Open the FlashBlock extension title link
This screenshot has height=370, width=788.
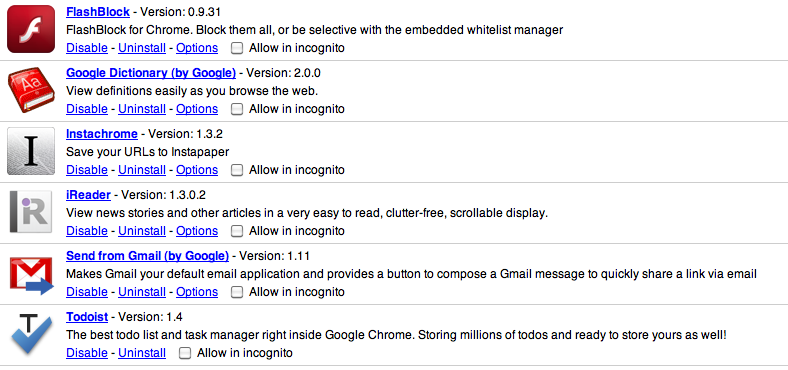98,12
